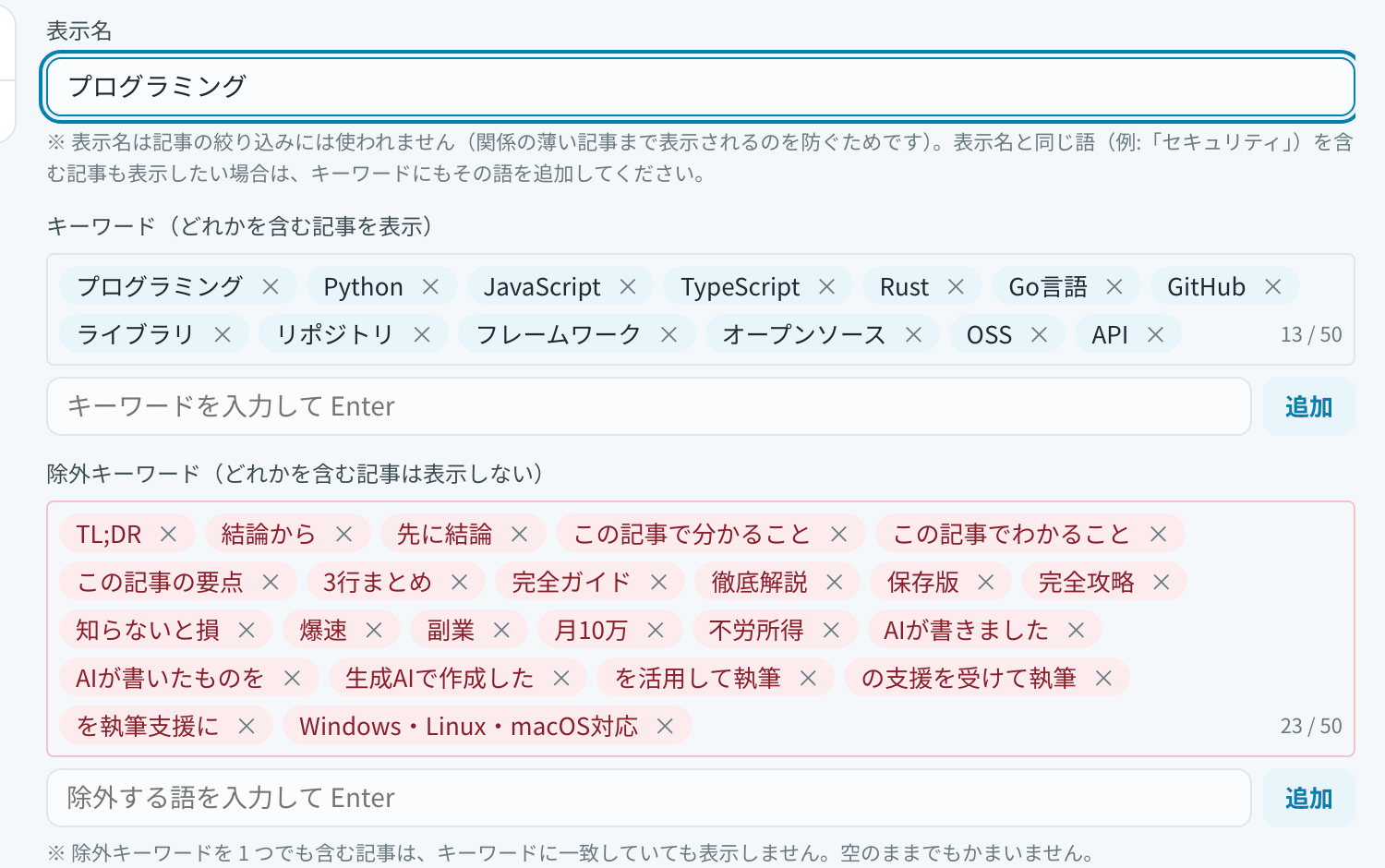Delete the 徹底解説 exclusion tag
Screen dimensions: 1385x868
[x=835, y=582]
